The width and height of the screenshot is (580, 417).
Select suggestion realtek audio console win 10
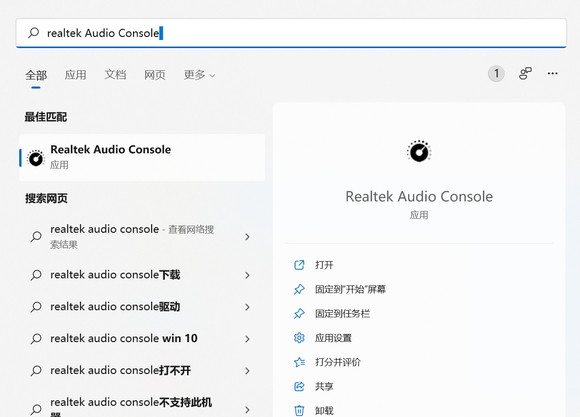(x=142, y=339)
